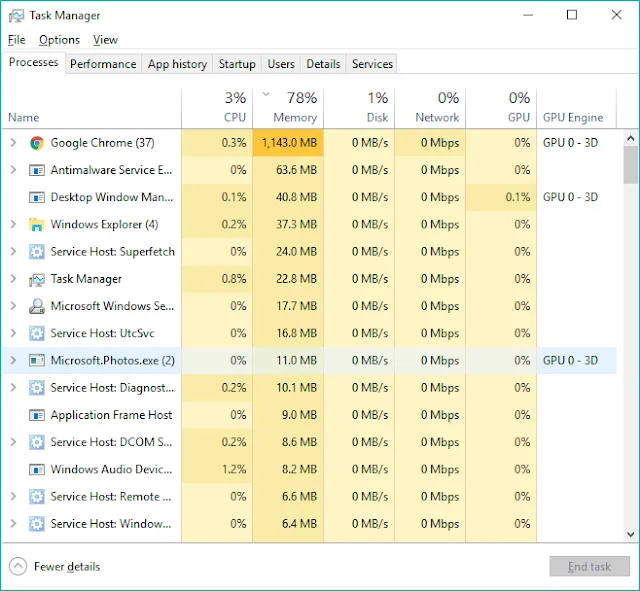Switch to the App history tab
This screenshot has width=640, height=591.
(x=177, y=64)
